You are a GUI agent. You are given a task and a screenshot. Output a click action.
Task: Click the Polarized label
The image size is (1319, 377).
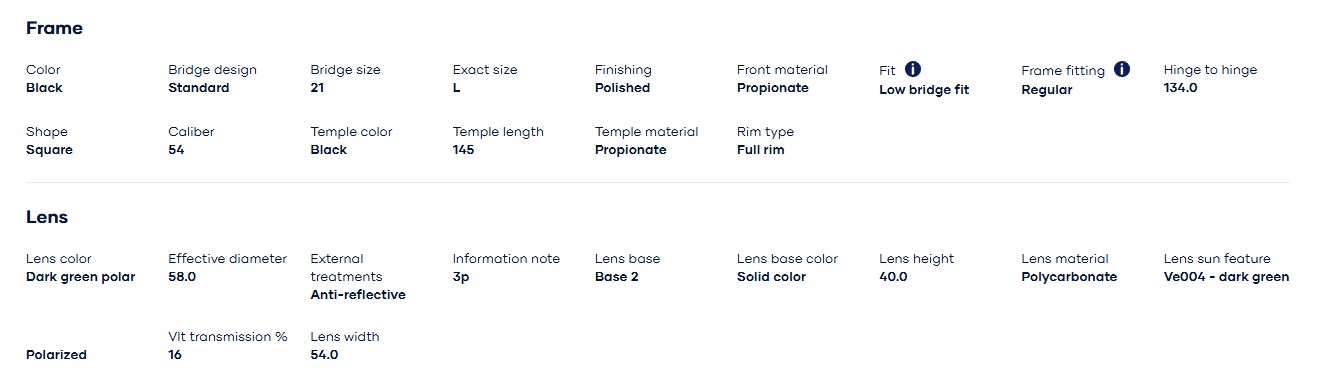56,355
